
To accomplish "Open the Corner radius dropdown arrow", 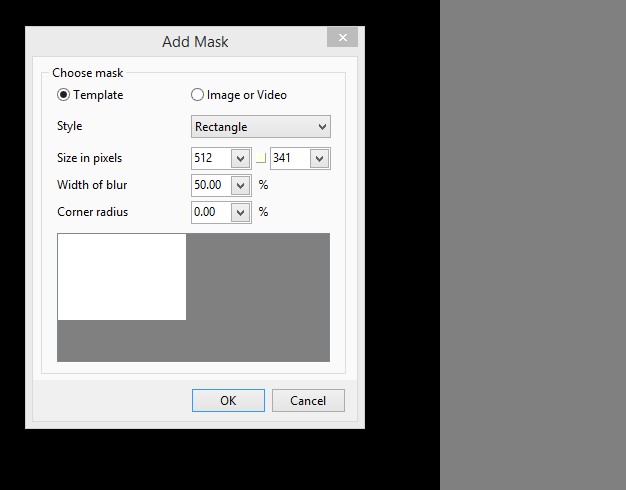I will tap(240, 212).
